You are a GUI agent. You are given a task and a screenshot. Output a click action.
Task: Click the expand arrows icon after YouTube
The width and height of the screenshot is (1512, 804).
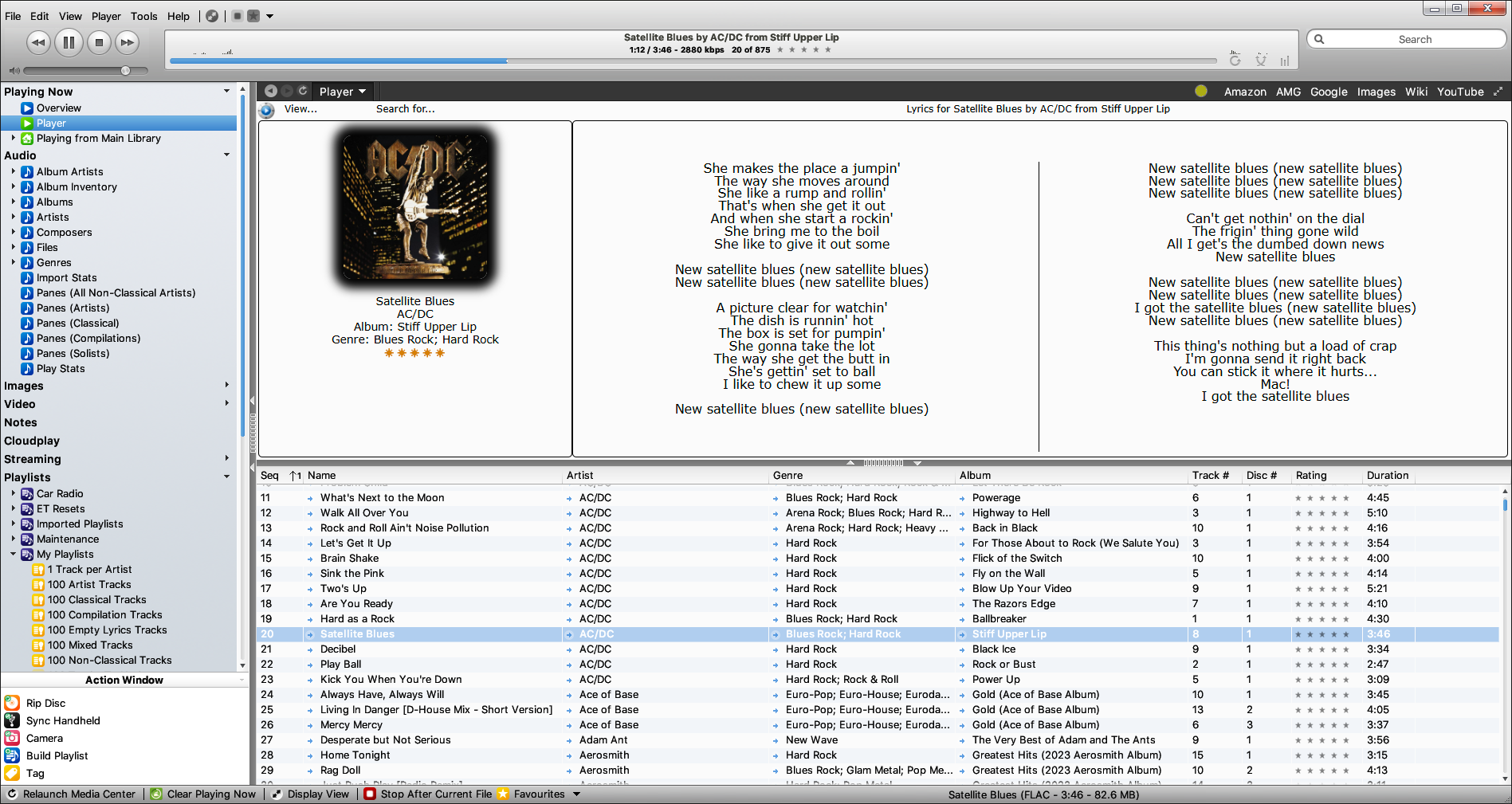(x=1498, y=92)
